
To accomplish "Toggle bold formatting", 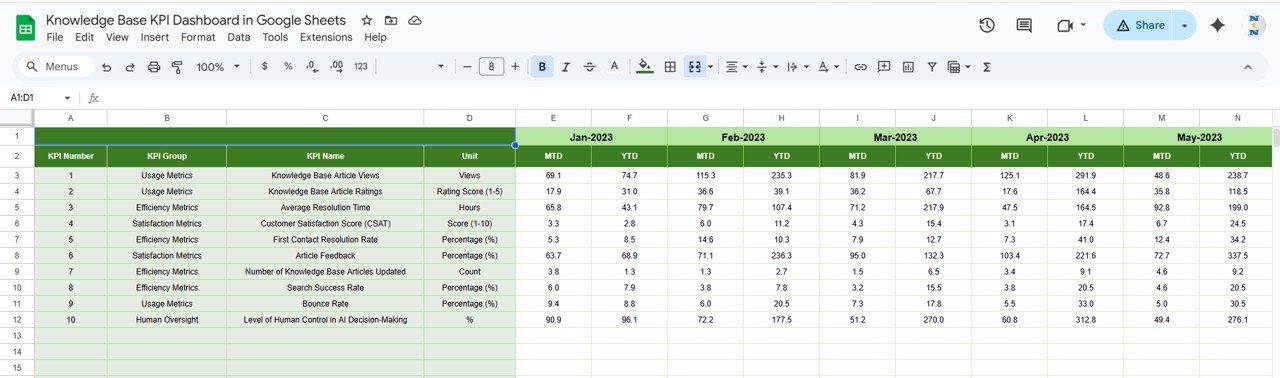I will pyautogui.click(x=542, y=67).
